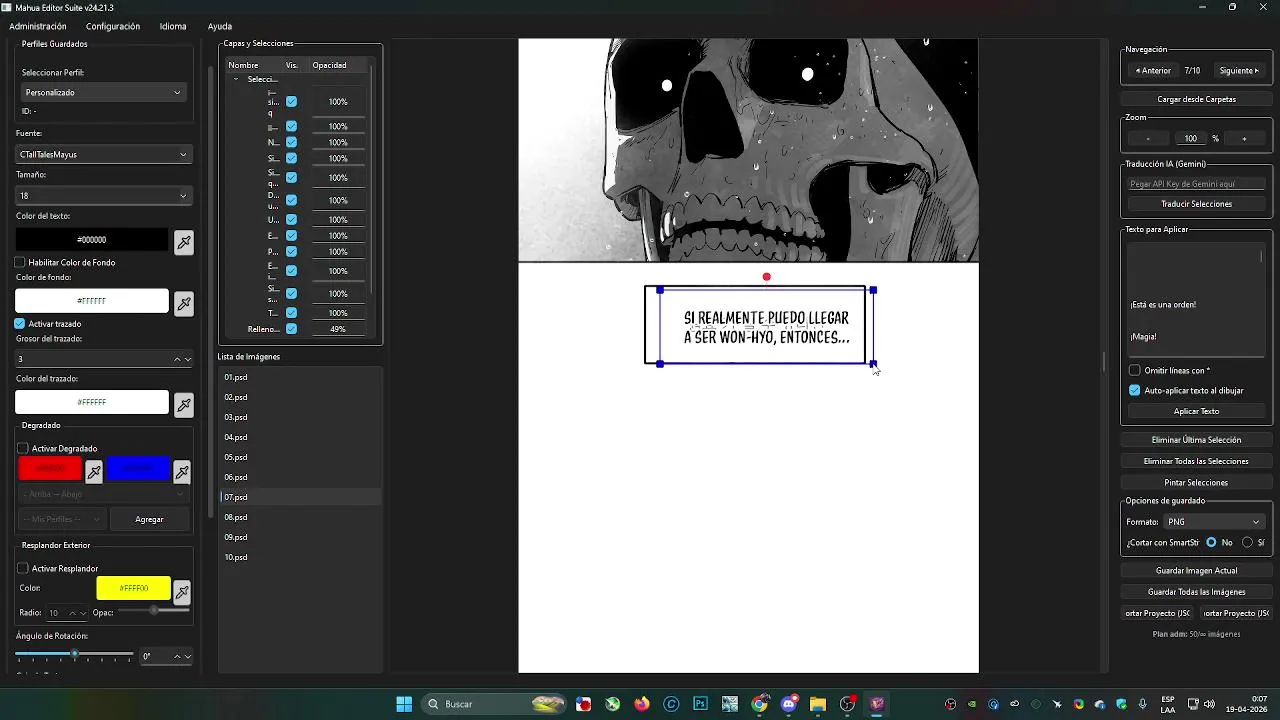Click the Mahua Editor icon in the taskbar

877,704
